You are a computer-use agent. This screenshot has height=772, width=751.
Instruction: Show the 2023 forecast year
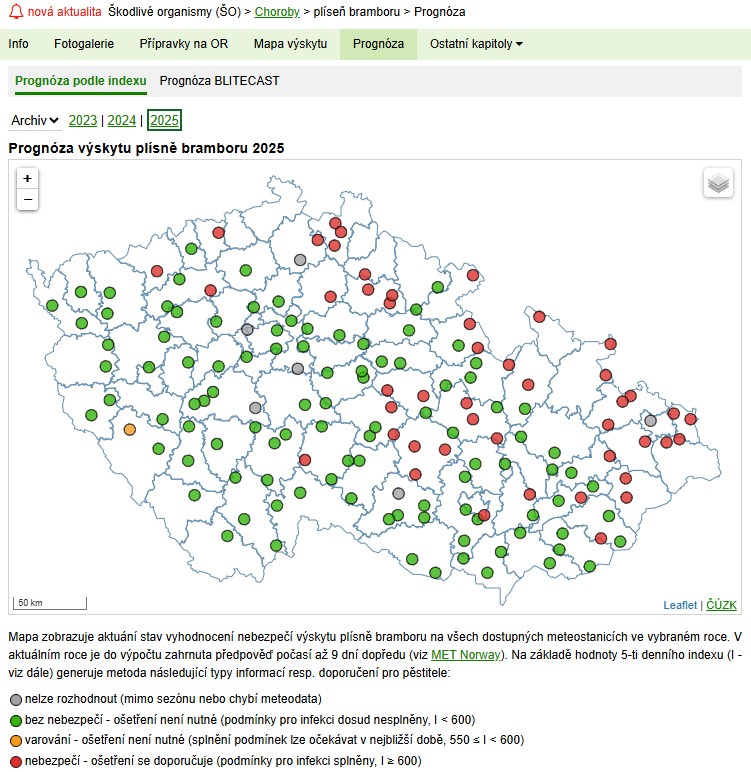pos(83,121)
